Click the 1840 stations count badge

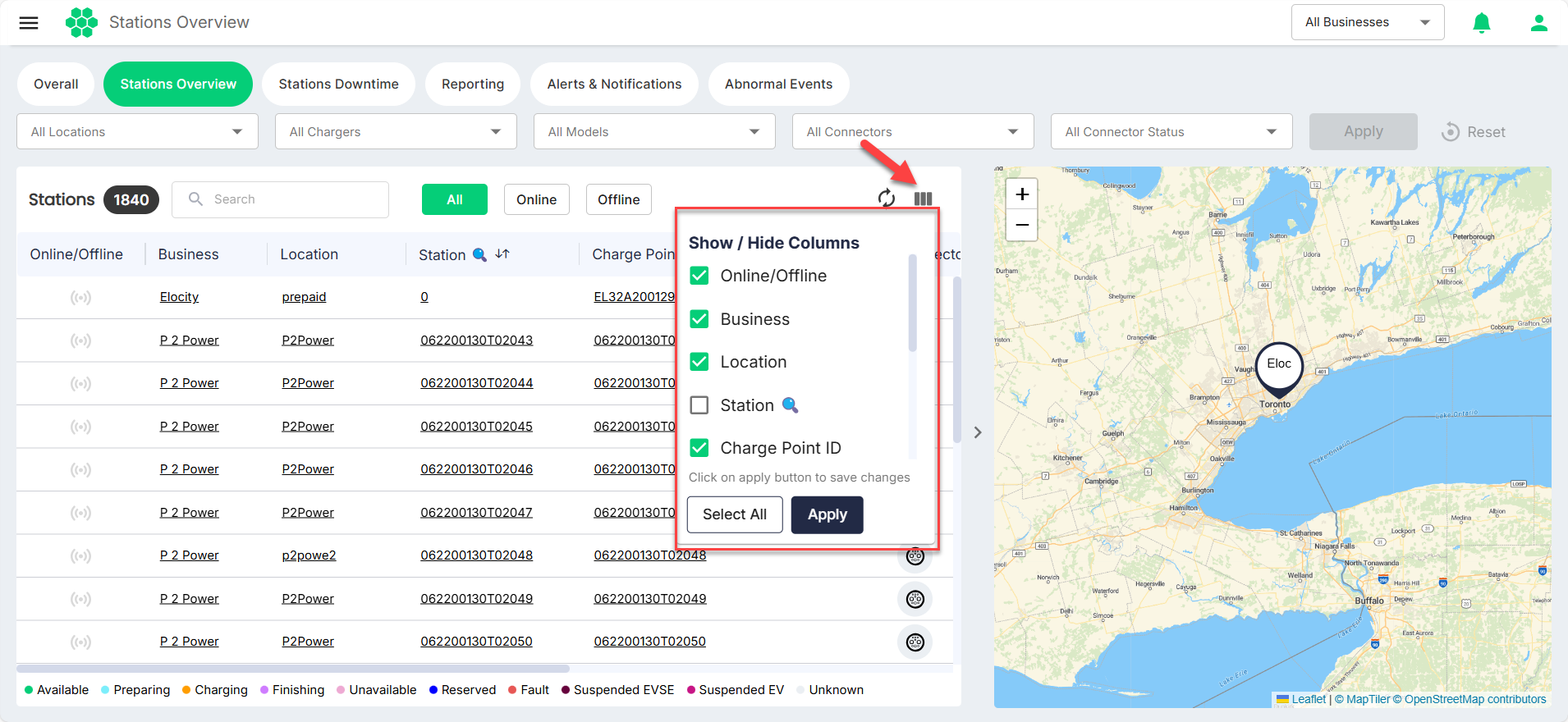[131, 199]
